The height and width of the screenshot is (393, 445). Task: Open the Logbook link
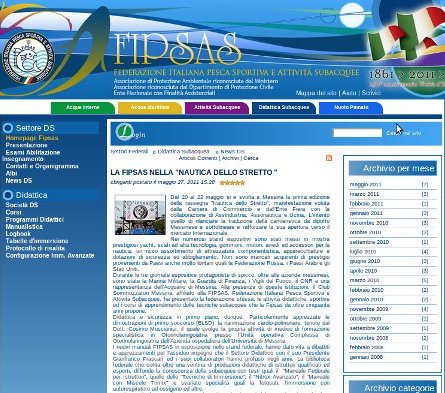[18, 234]
